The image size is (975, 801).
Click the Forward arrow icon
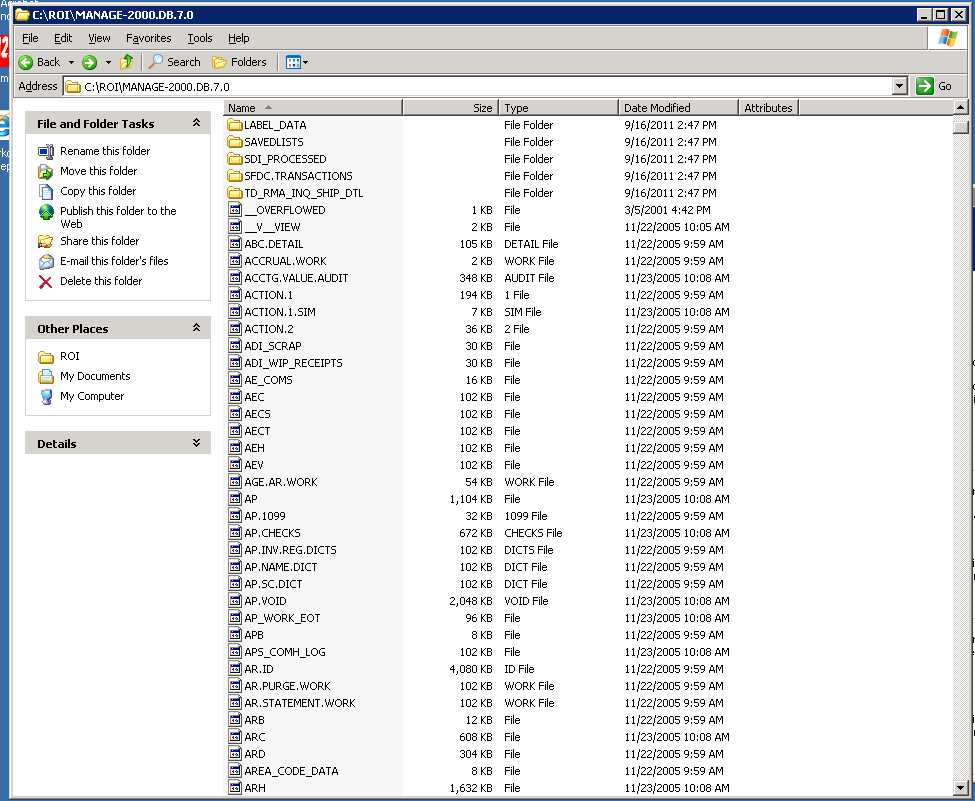coord(90,62)
